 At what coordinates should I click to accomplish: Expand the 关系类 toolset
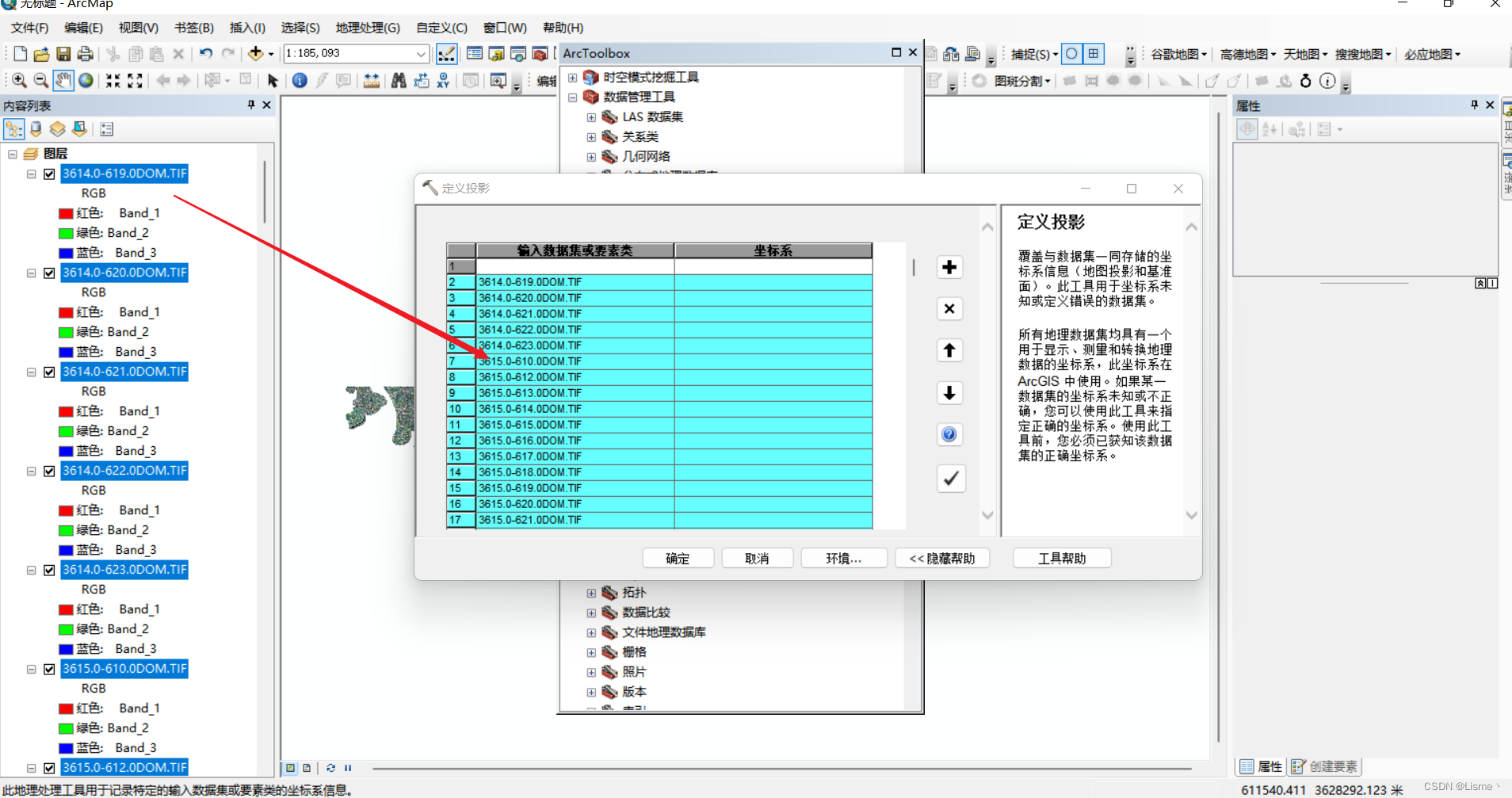[x=591, y=137]
